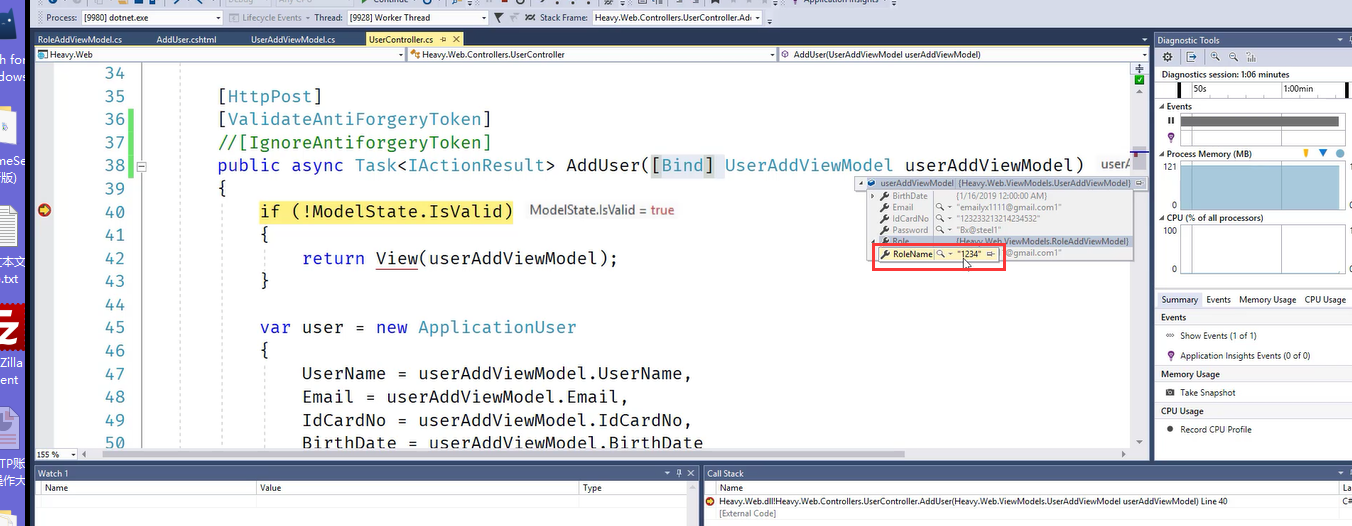
Task: Pause the Events track in Diagnostic Tools
Action: click(1171, 121)
